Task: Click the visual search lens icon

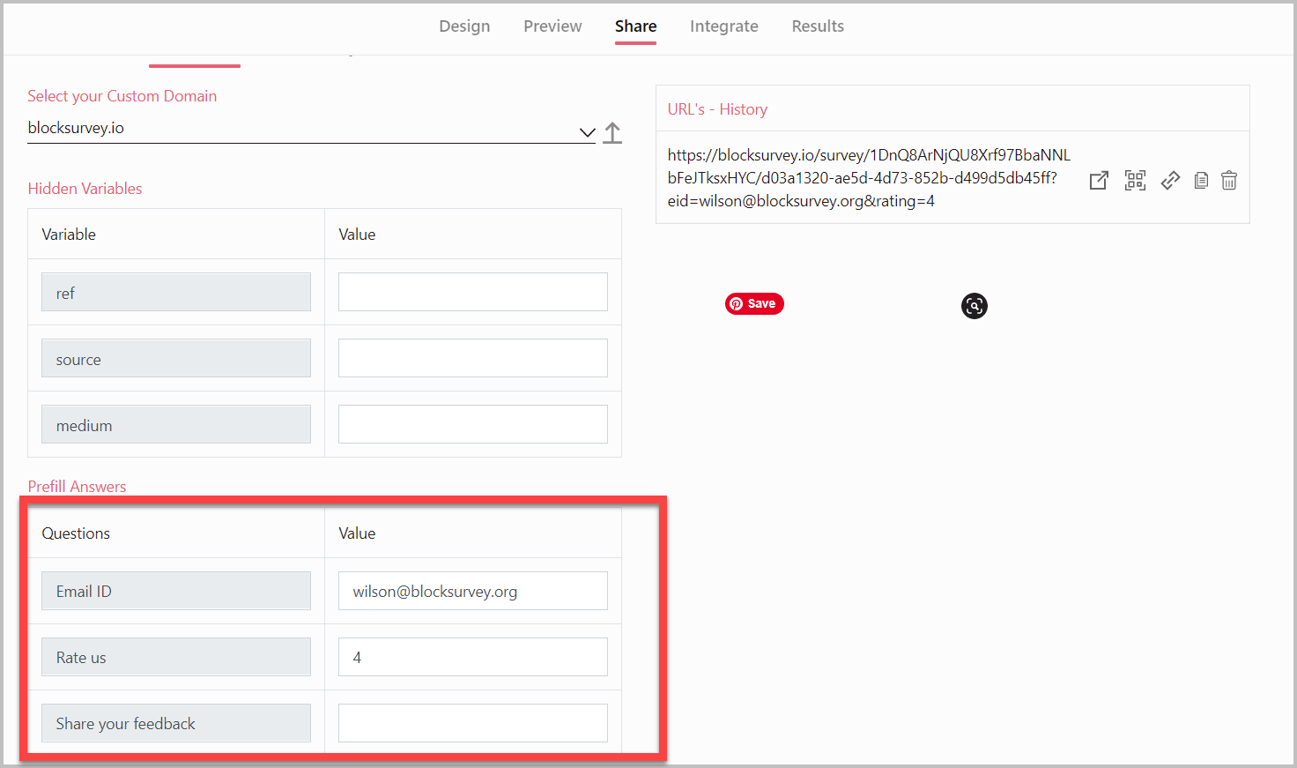Action: tap(975, 306)
